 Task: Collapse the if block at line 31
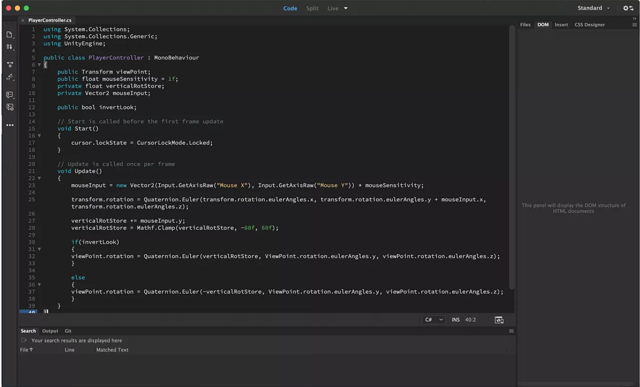point(39,249)
